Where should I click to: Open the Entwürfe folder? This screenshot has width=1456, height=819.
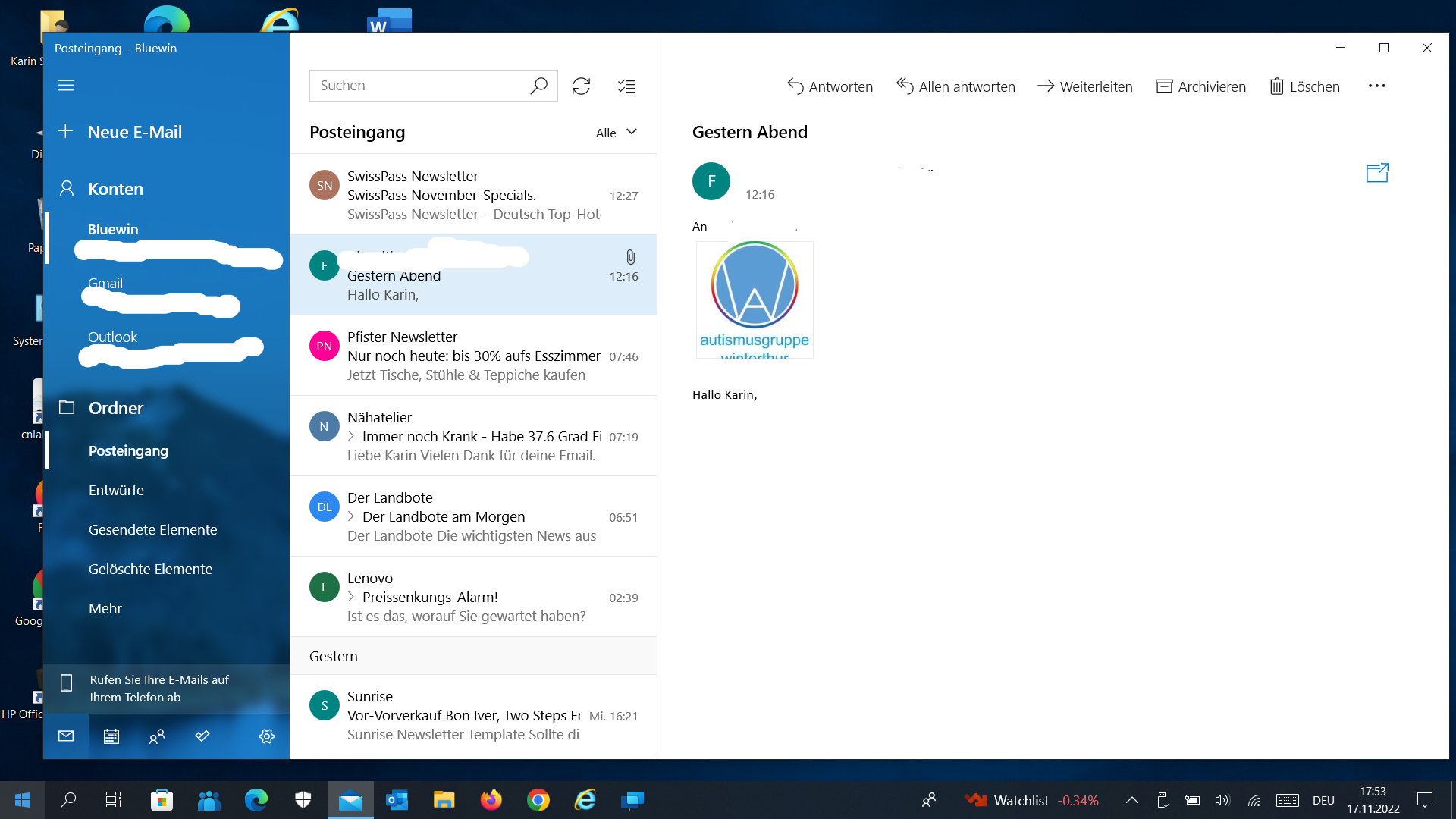pyautogui.click(x=116, y=490)
